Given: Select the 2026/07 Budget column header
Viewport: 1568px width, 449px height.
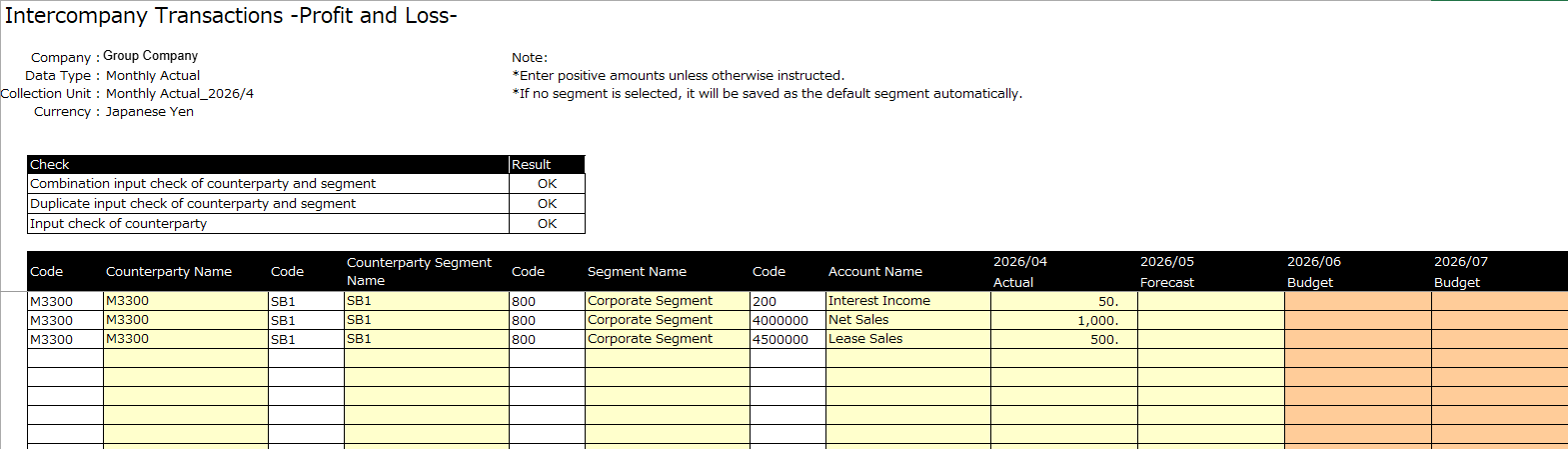Looking at the screenshot, I should click(x=1500, y=271).
